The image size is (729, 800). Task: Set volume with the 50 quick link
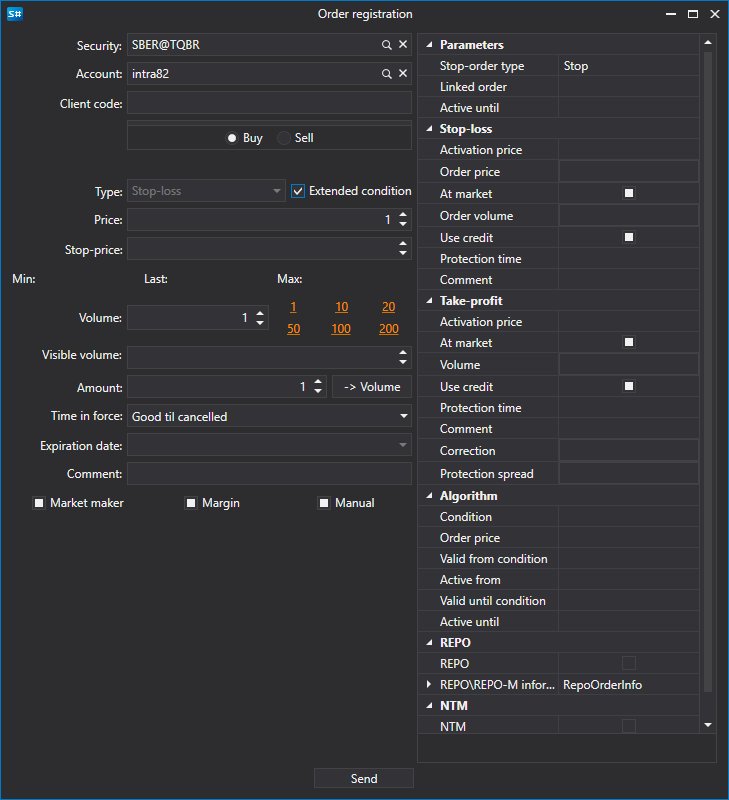pyautogui.click(x=293, y=329)
